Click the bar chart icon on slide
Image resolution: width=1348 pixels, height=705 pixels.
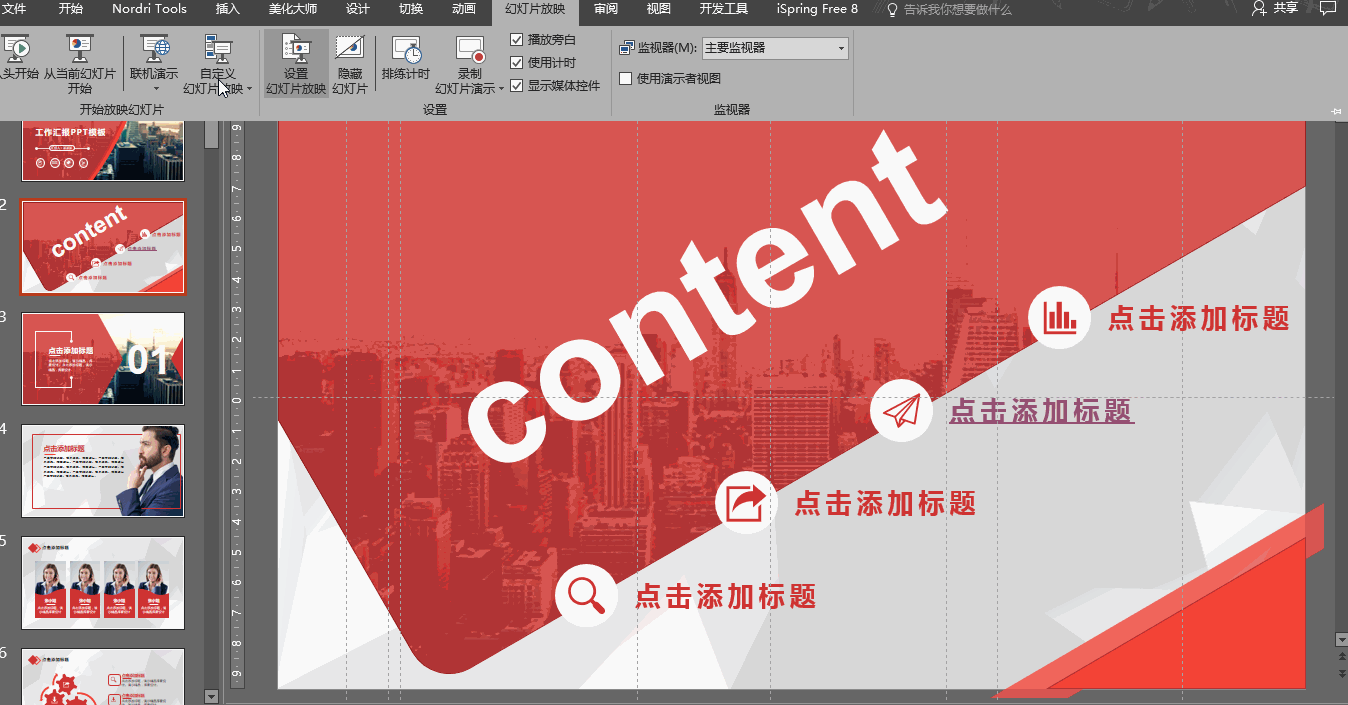1059,318
